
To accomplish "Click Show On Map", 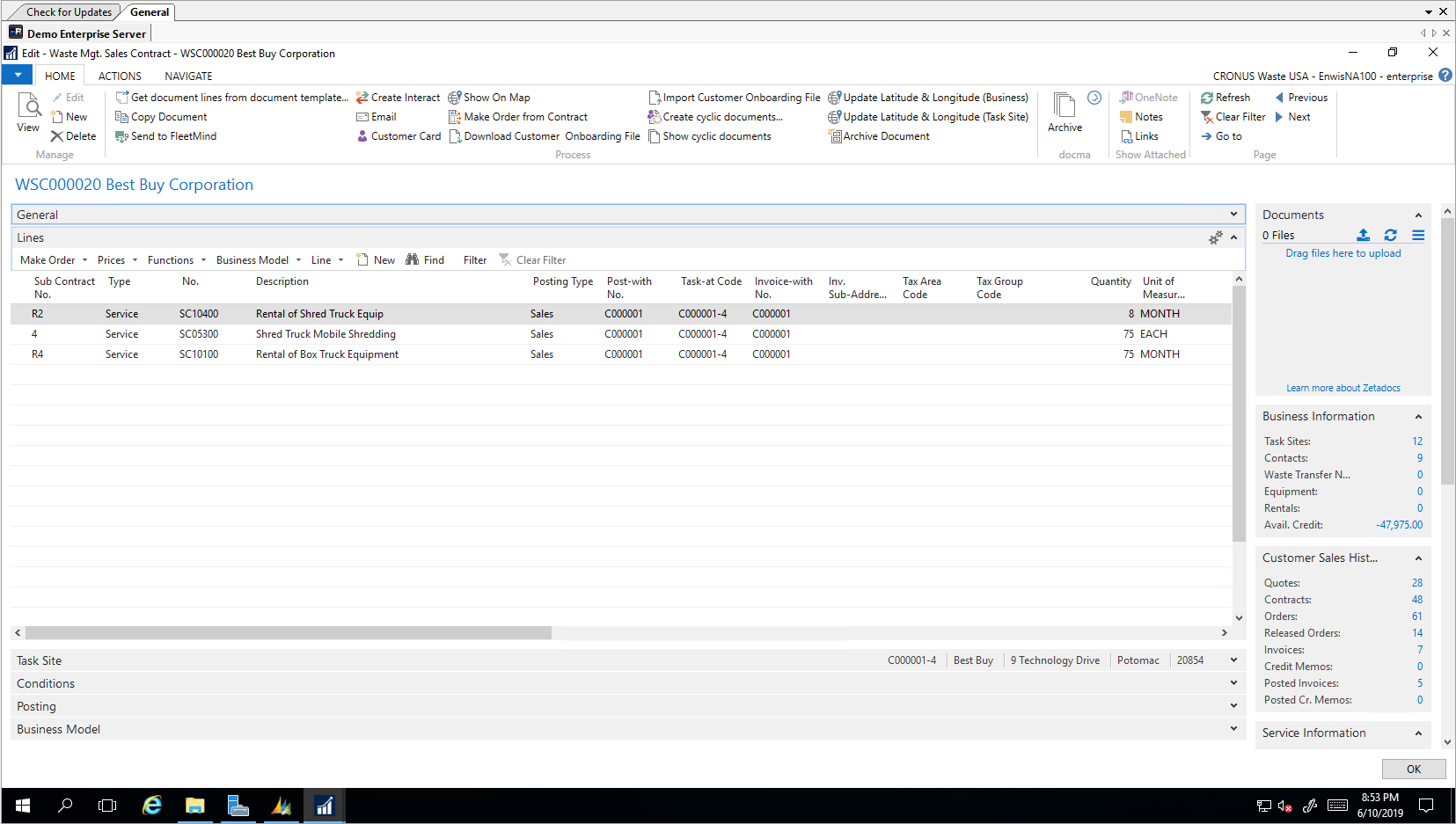I will click(489, 98).
